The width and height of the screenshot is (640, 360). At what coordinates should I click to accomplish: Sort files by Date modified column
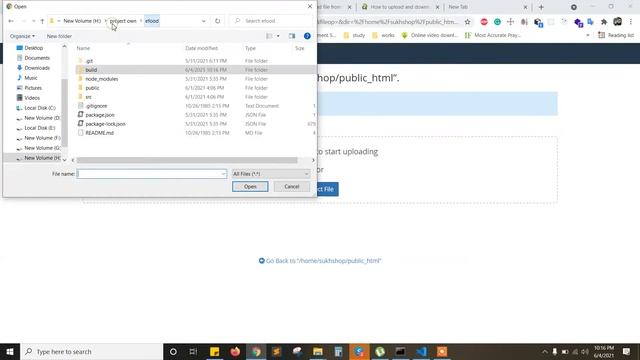(201, 48)
